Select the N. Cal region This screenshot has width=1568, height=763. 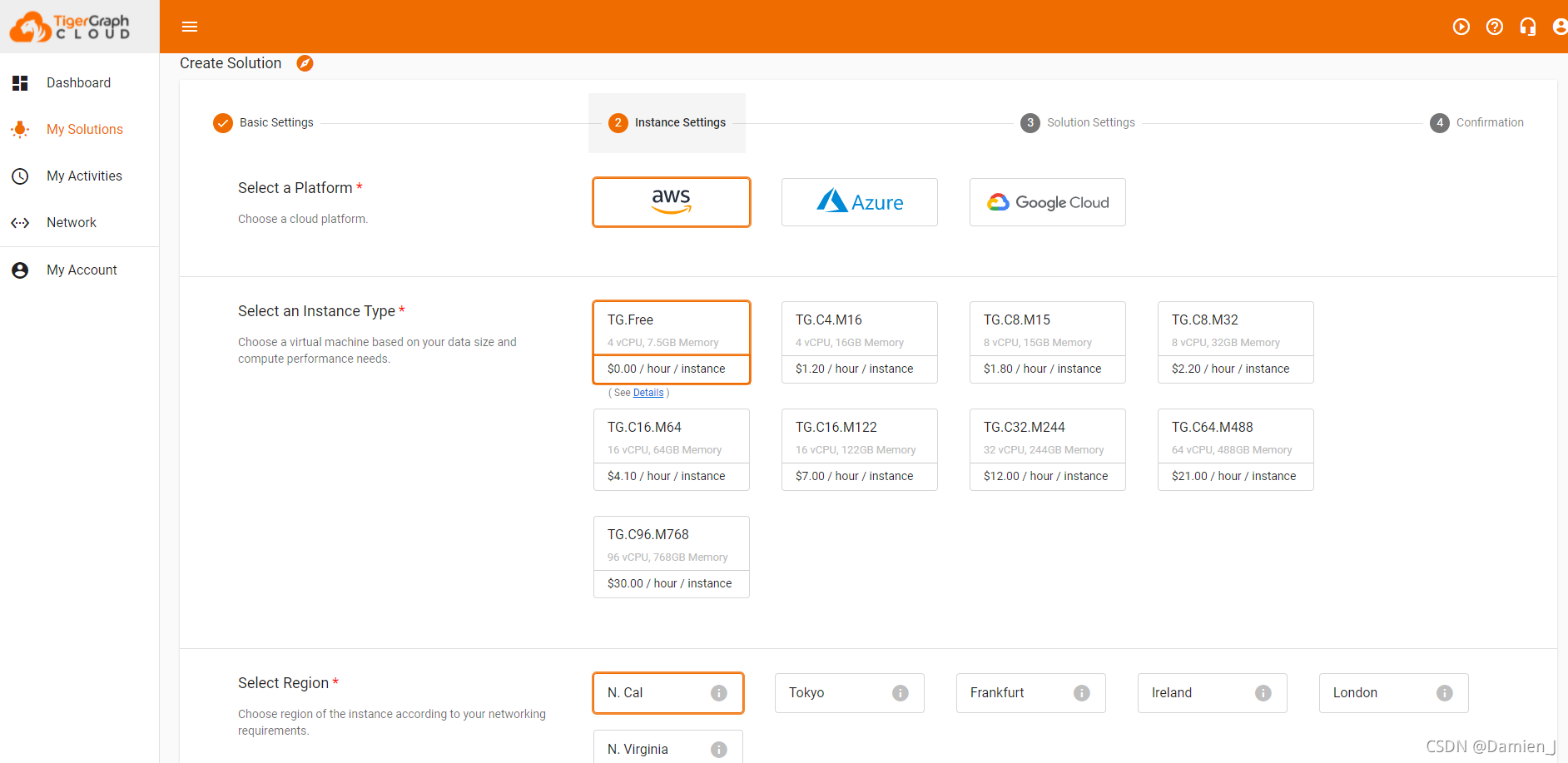click(x=668, y=693)
